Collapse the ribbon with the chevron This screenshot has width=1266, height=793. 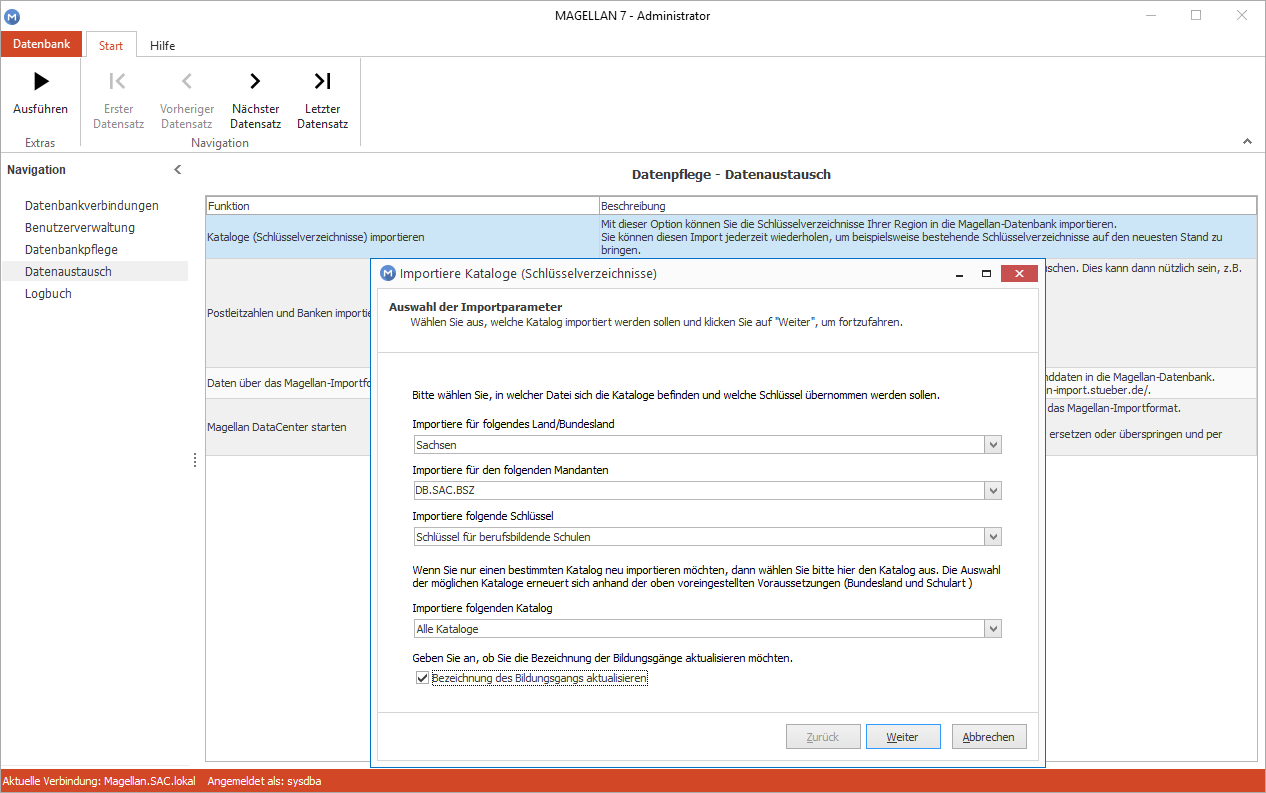click(1246, 142)
